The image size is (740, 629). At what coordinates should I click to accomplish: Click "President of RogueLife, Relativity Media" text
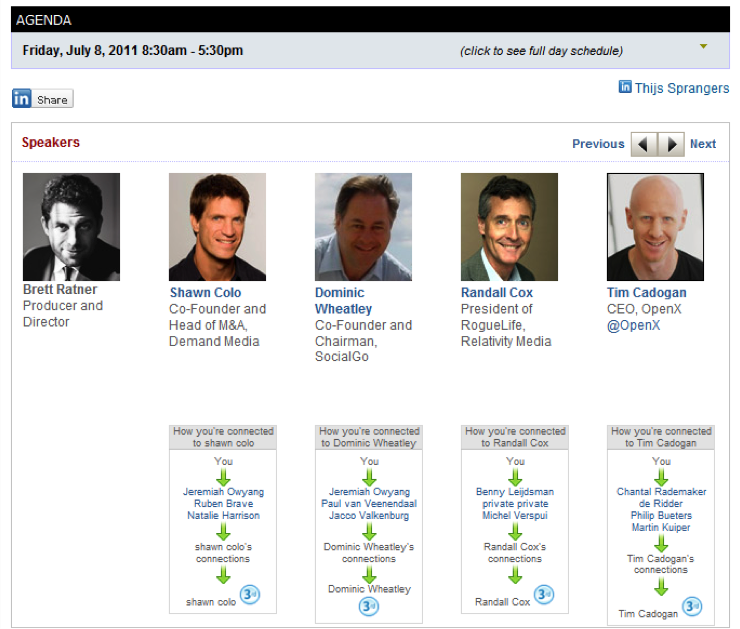(506, 325)
